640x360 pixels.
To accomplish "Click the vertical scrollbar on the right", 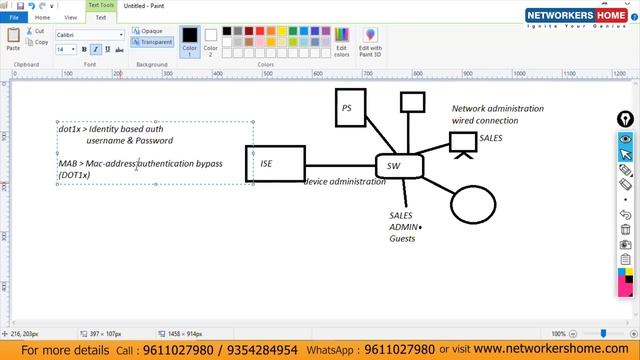I will 636,200.
